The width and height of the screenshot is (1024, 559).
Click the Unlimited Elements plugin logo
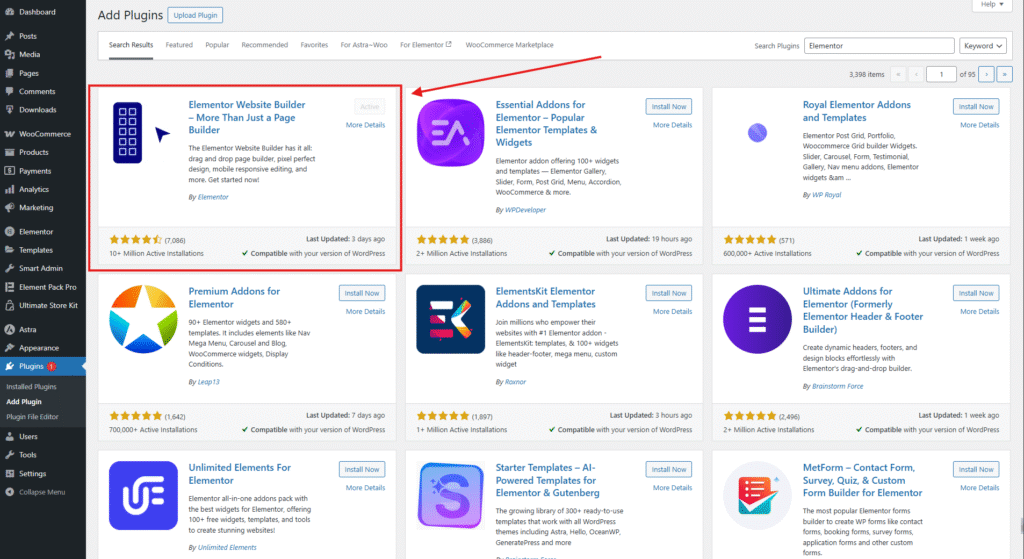click(x=143, y=496)
